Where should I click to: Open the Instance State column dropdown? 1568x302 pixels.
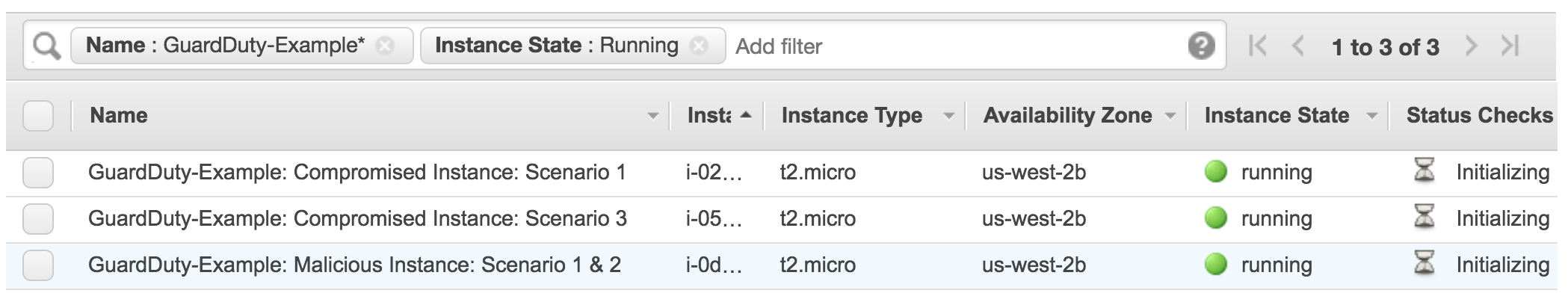pyautogui.click(x=1371, y=117)
